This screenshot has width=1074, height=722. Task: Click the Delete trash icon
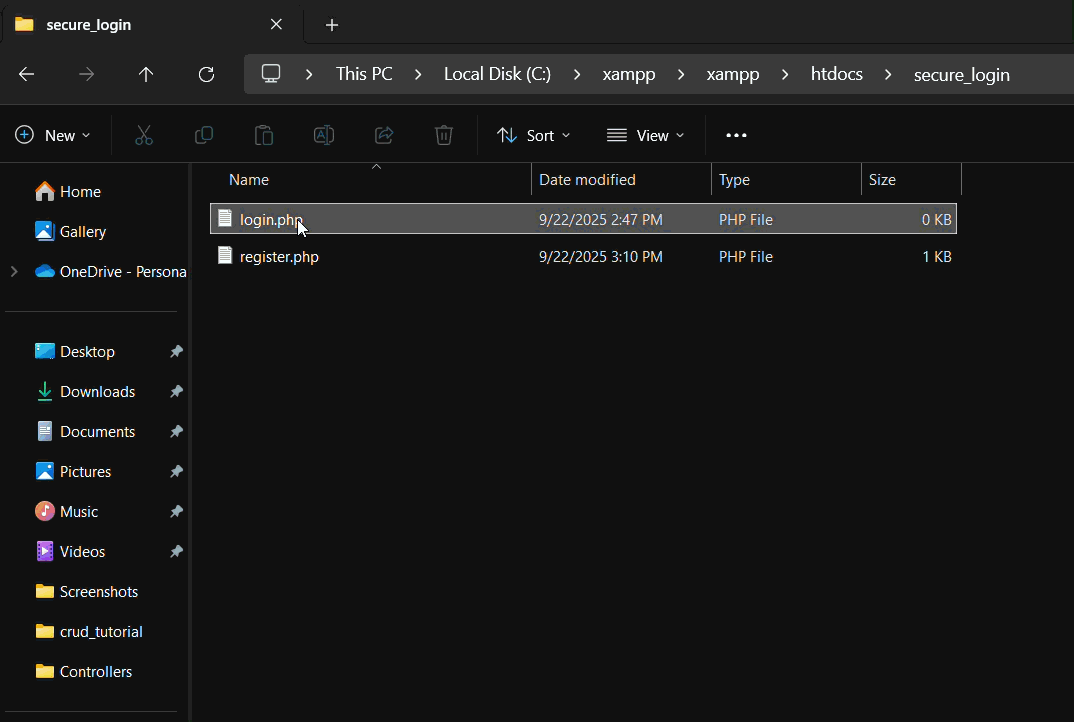(444, 135)
